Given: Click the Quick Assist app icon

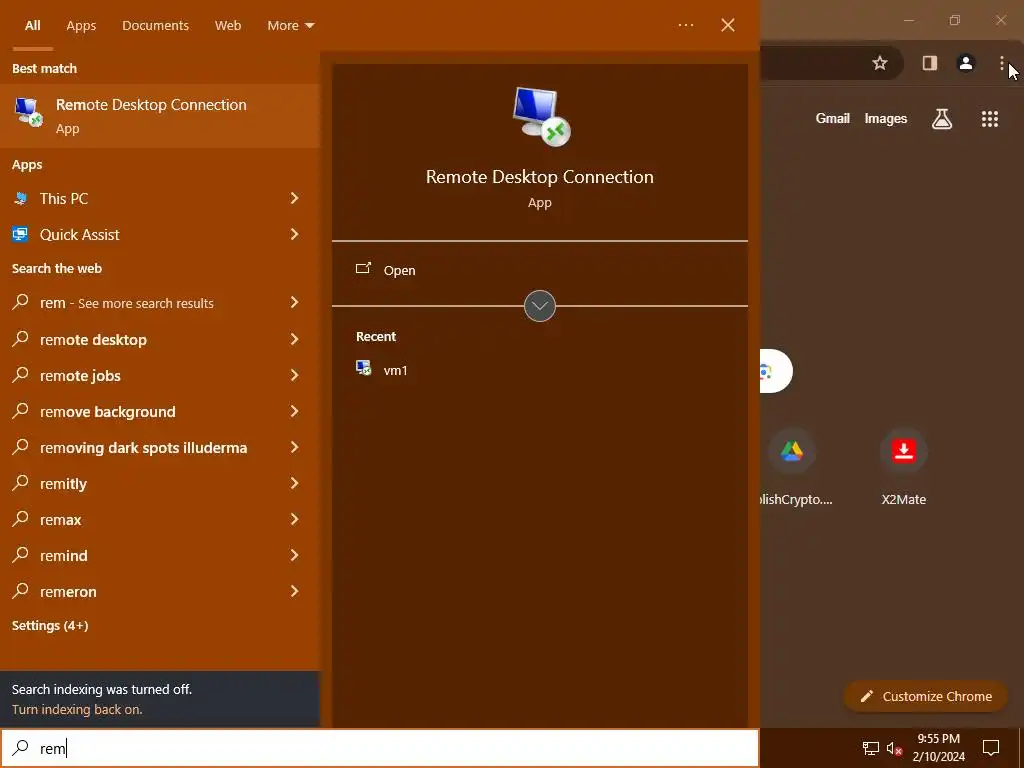Looking at the screenshot, I should pyautogui.click(x=20, y=234).
